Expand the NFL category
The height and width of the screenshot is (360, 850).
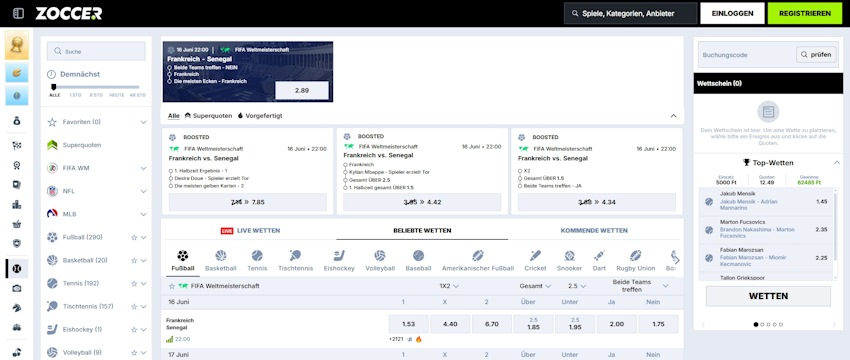(143, 191)
